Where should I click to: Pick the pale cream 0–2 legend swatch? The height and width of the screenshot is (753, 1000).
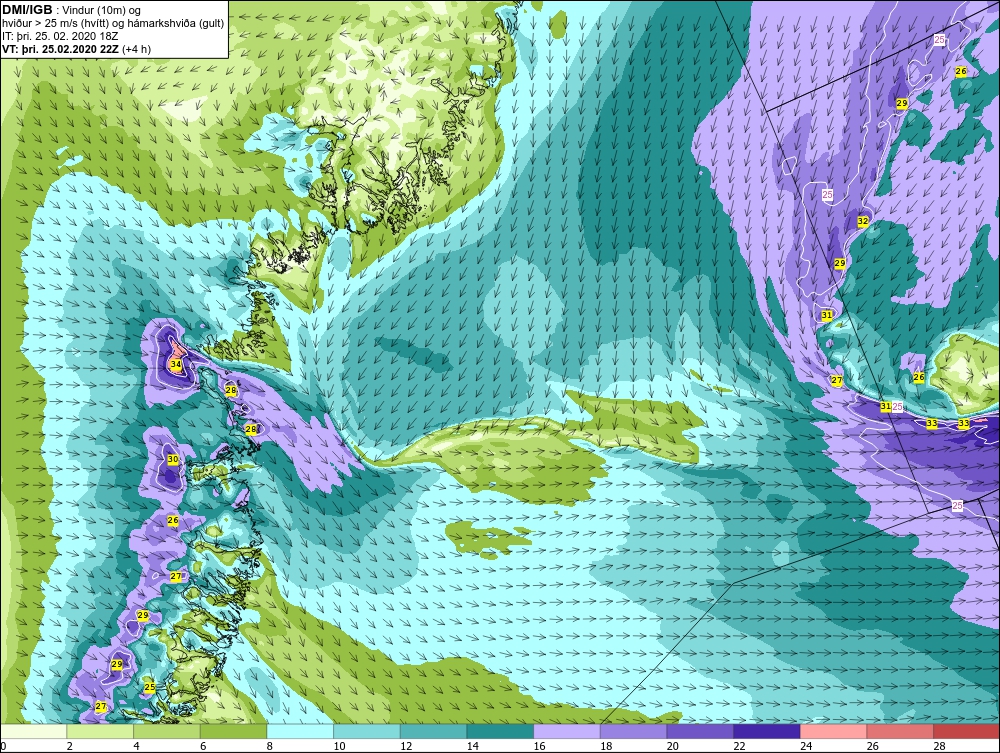point(33,731)
